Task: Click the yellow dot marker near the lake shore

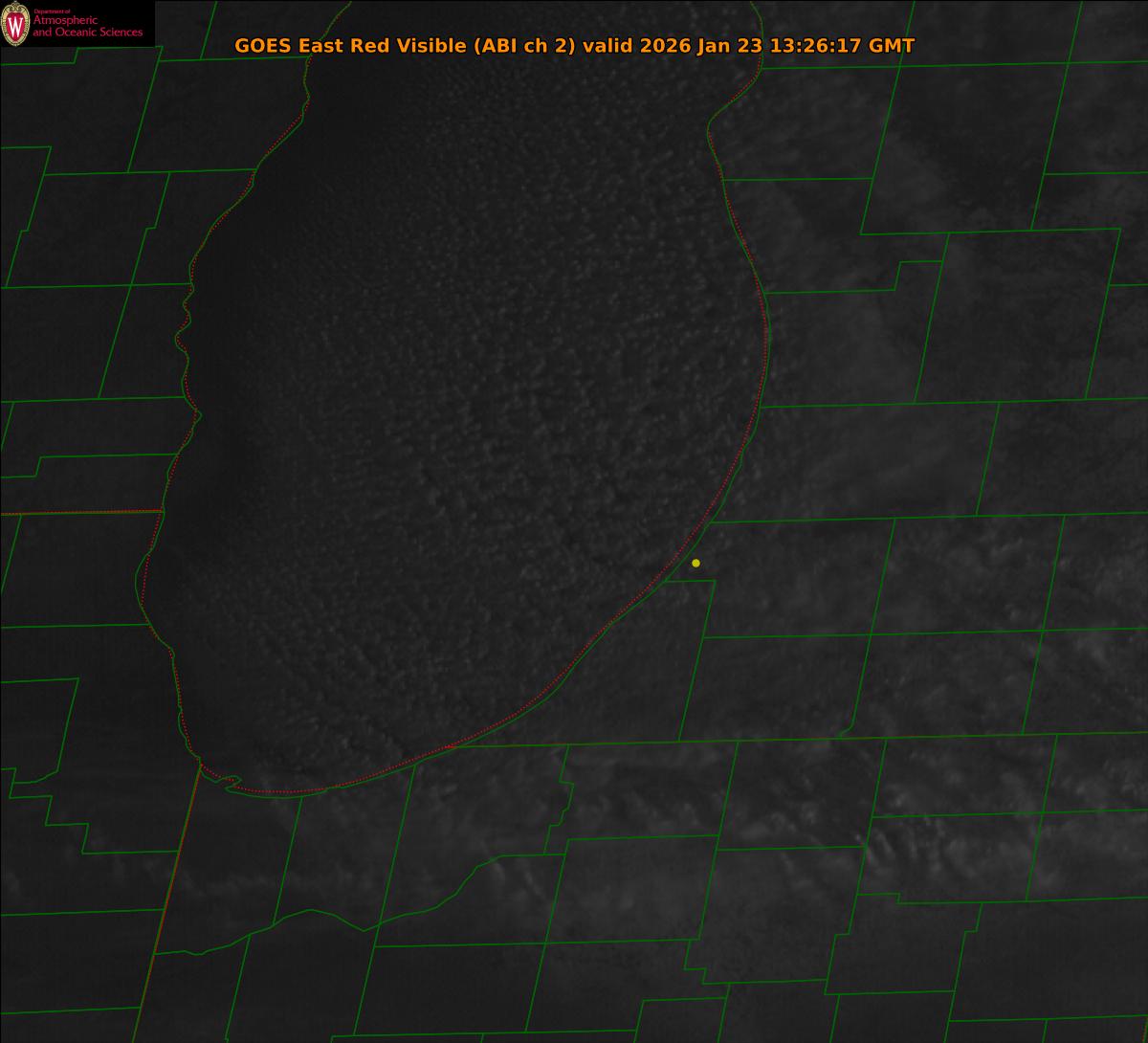Action: tap(695, 563)
